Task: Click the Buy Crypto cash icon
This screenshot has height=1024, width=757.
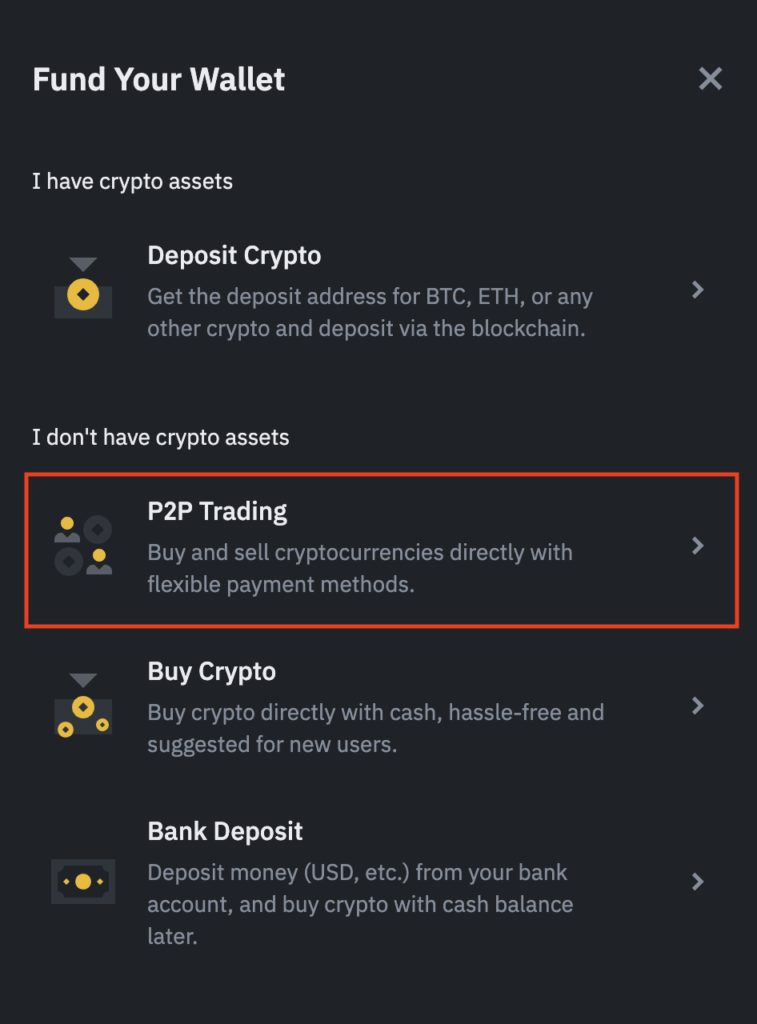Action: pos(83,706)
